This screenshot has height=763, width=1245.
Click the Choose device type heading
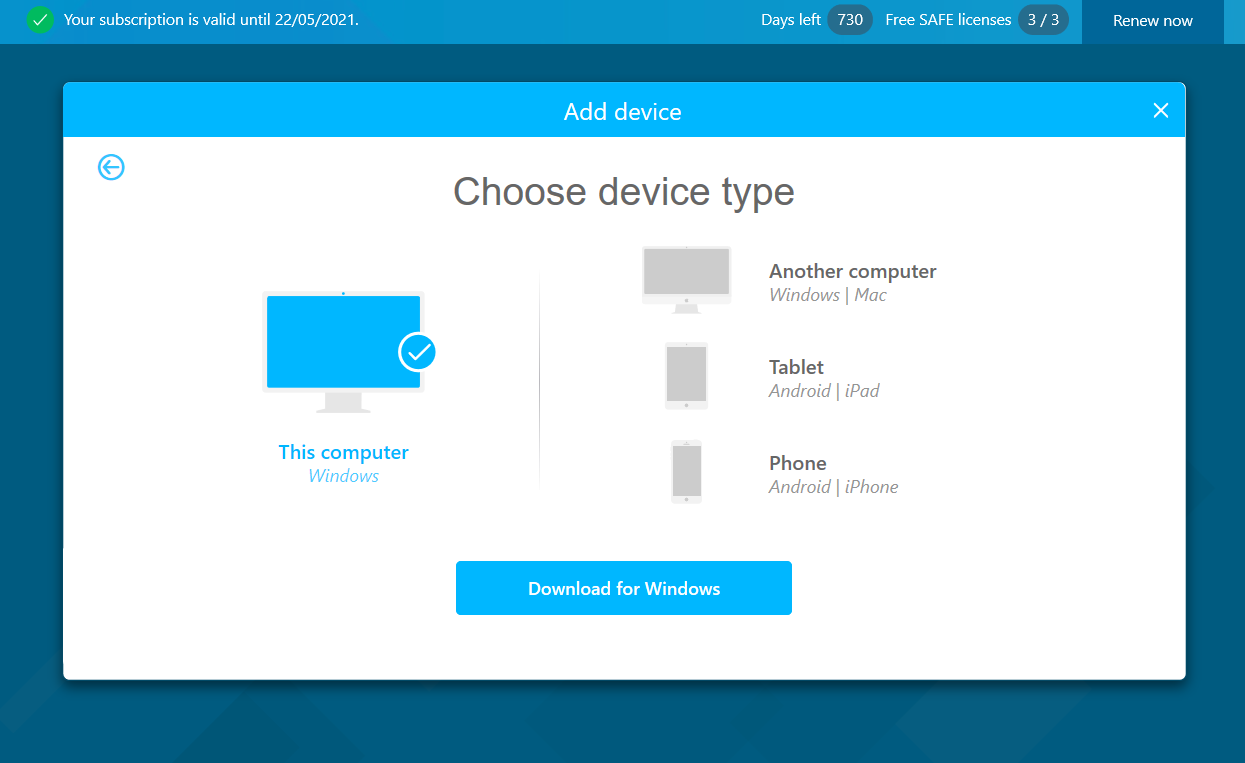623,191
